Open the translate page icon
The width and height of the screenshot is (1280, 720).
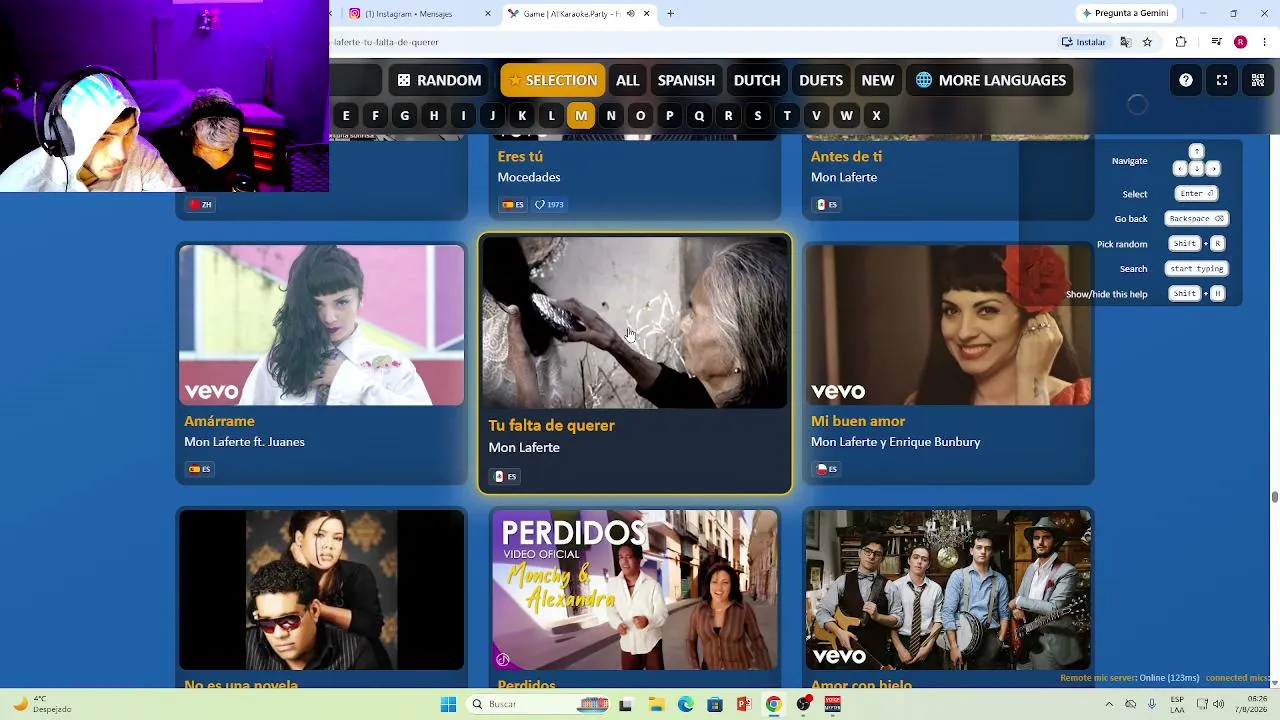1125,42
